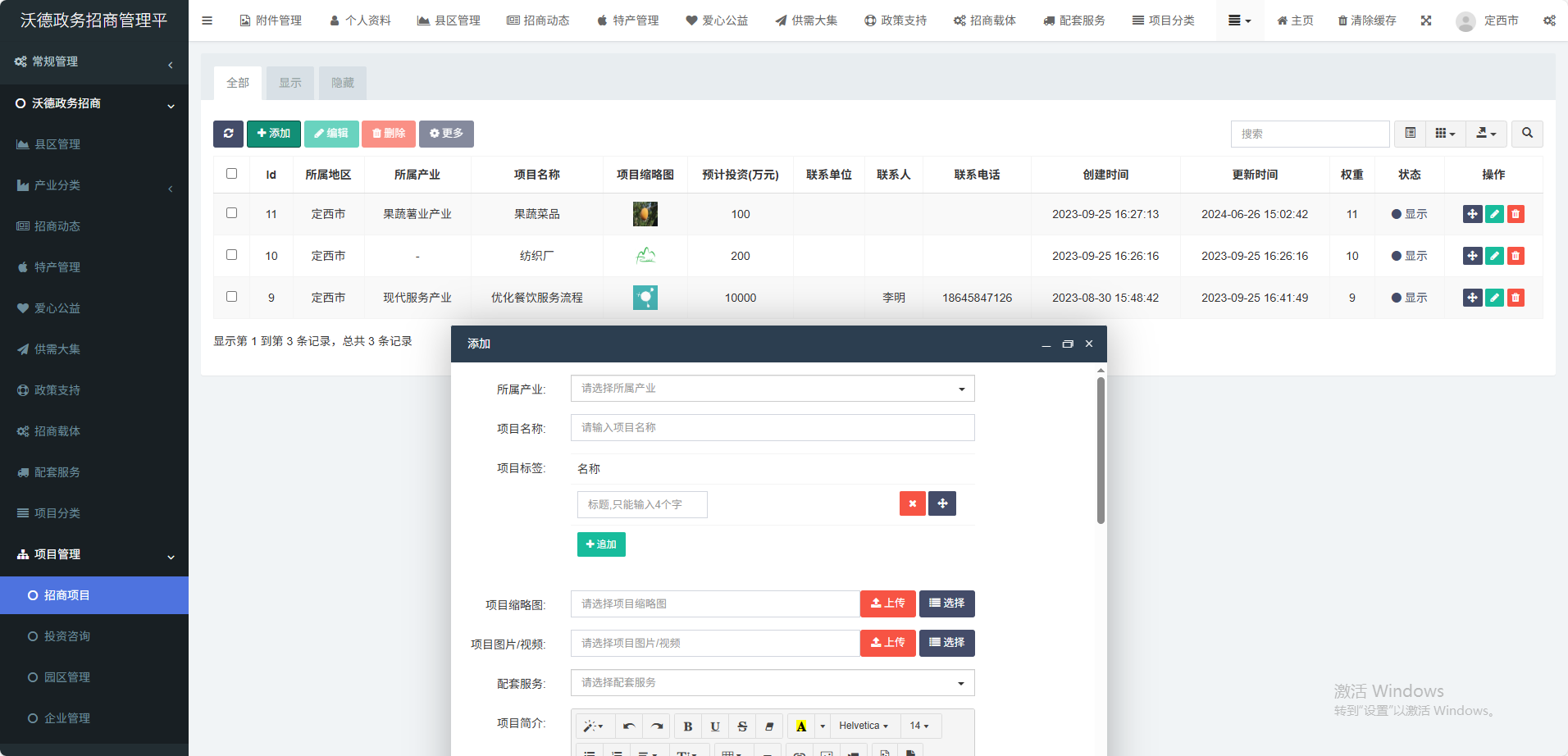Screen dimensions: 1568x756
Task: Click the search magnifier icon button
Action: click(x=1527, y=134)
